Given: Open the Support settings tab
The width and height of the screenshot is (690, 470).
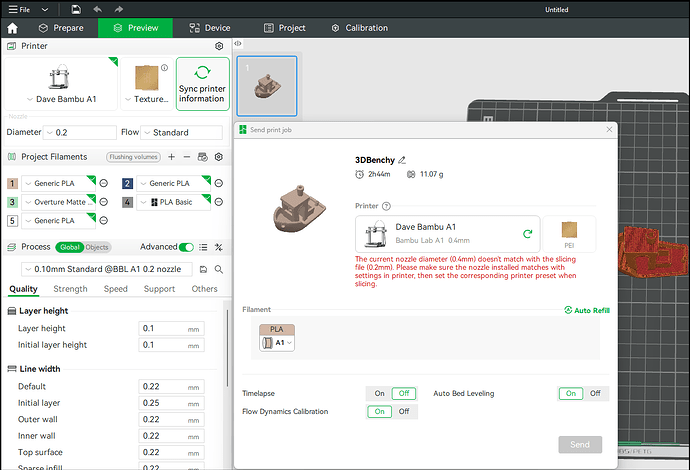Looking at the screenshot, I should pos(159,289).
